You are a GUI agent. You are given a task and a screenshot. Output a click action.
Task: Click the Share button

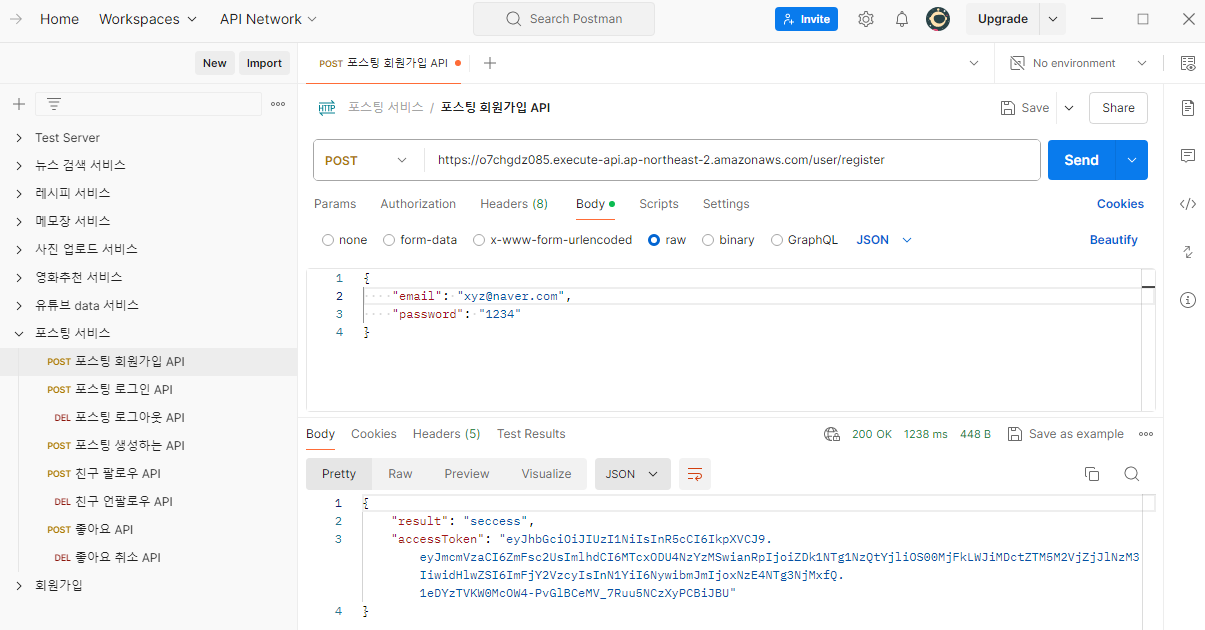tap(1118, 108)
